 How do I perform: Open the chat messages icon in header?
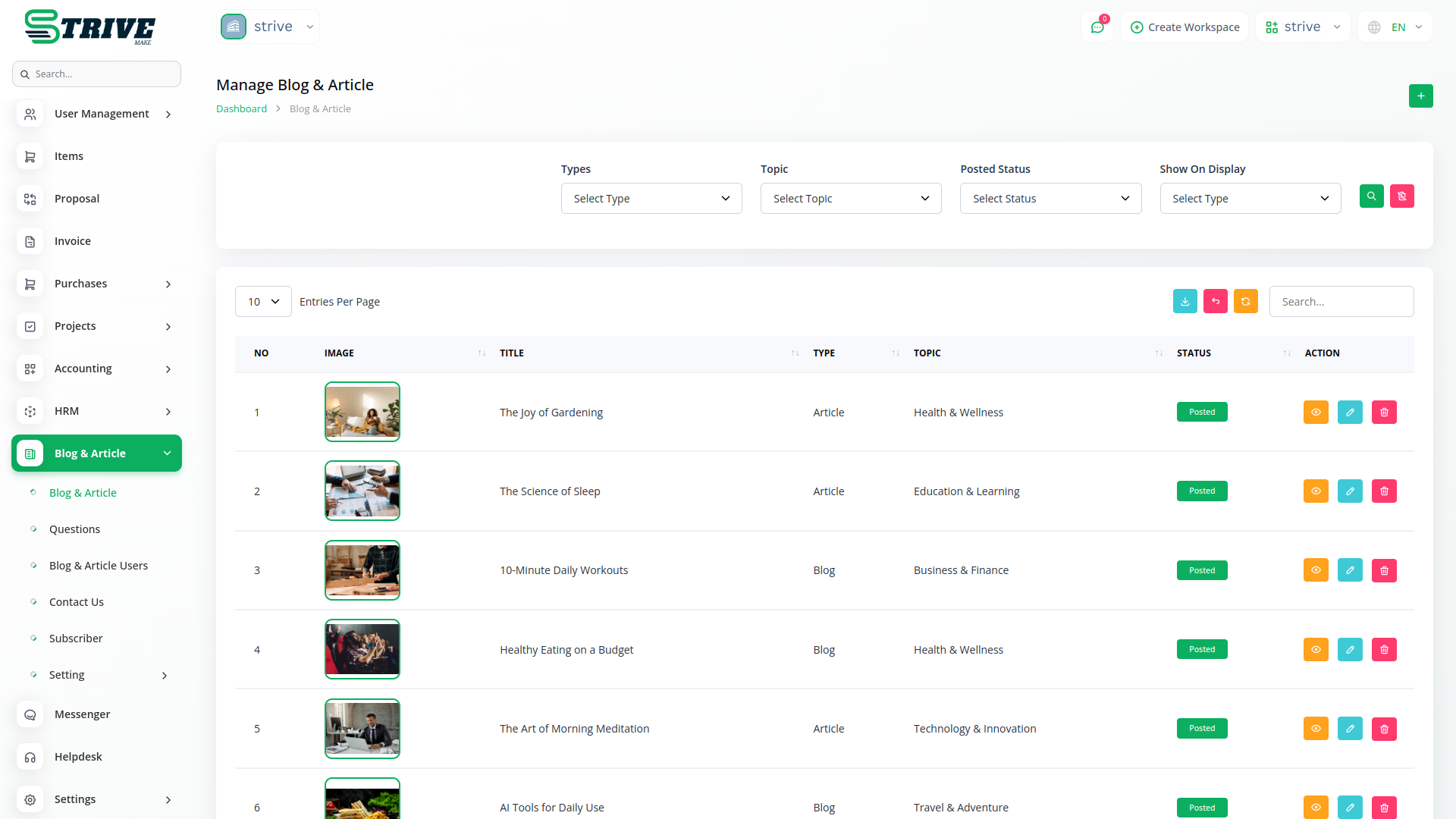click(1097, 27)
